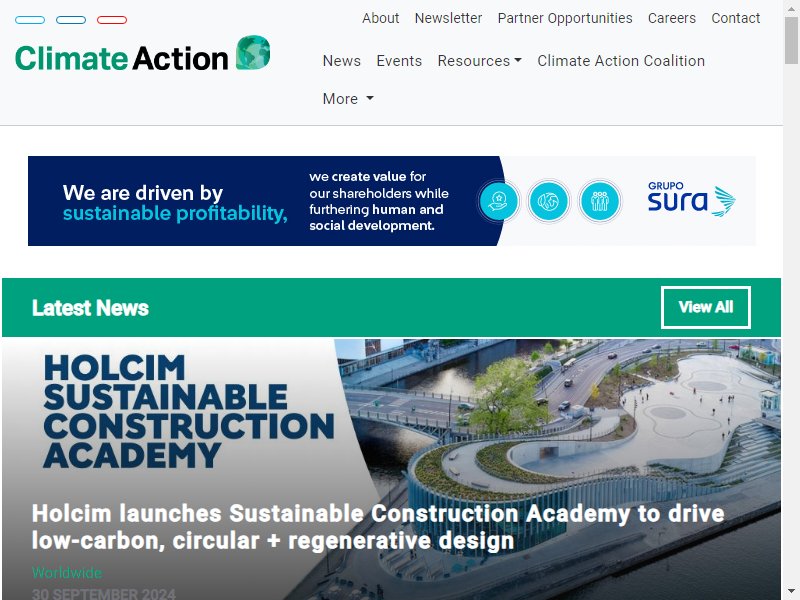This screenshot has height=600, width=800.
Task: Go to the Events page
Action: tap(399, 61)
